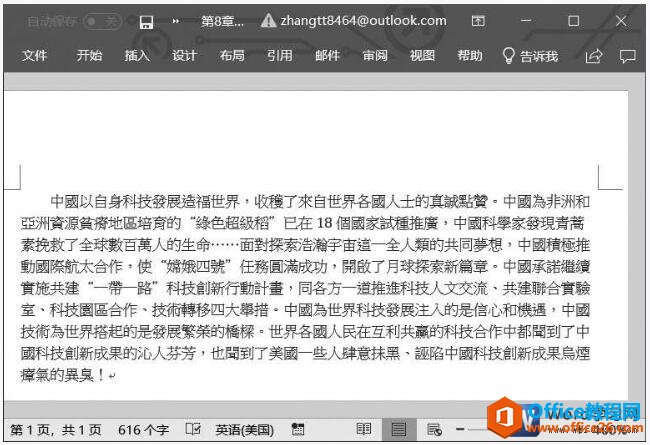The width and height of the screenshot is (650, 445).
Task: Select the Print Layout view button
Action: click(399, 429)
